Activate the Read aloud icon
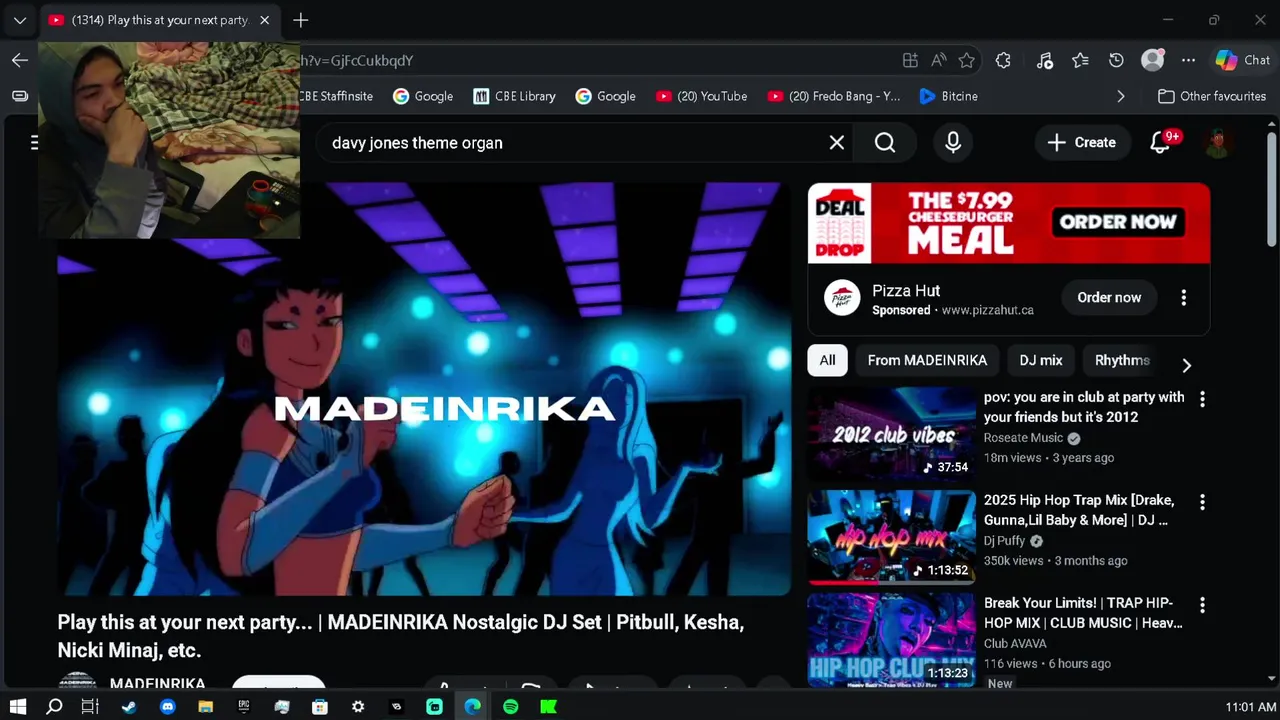The image size is (1280, 720). pos(938,60)
